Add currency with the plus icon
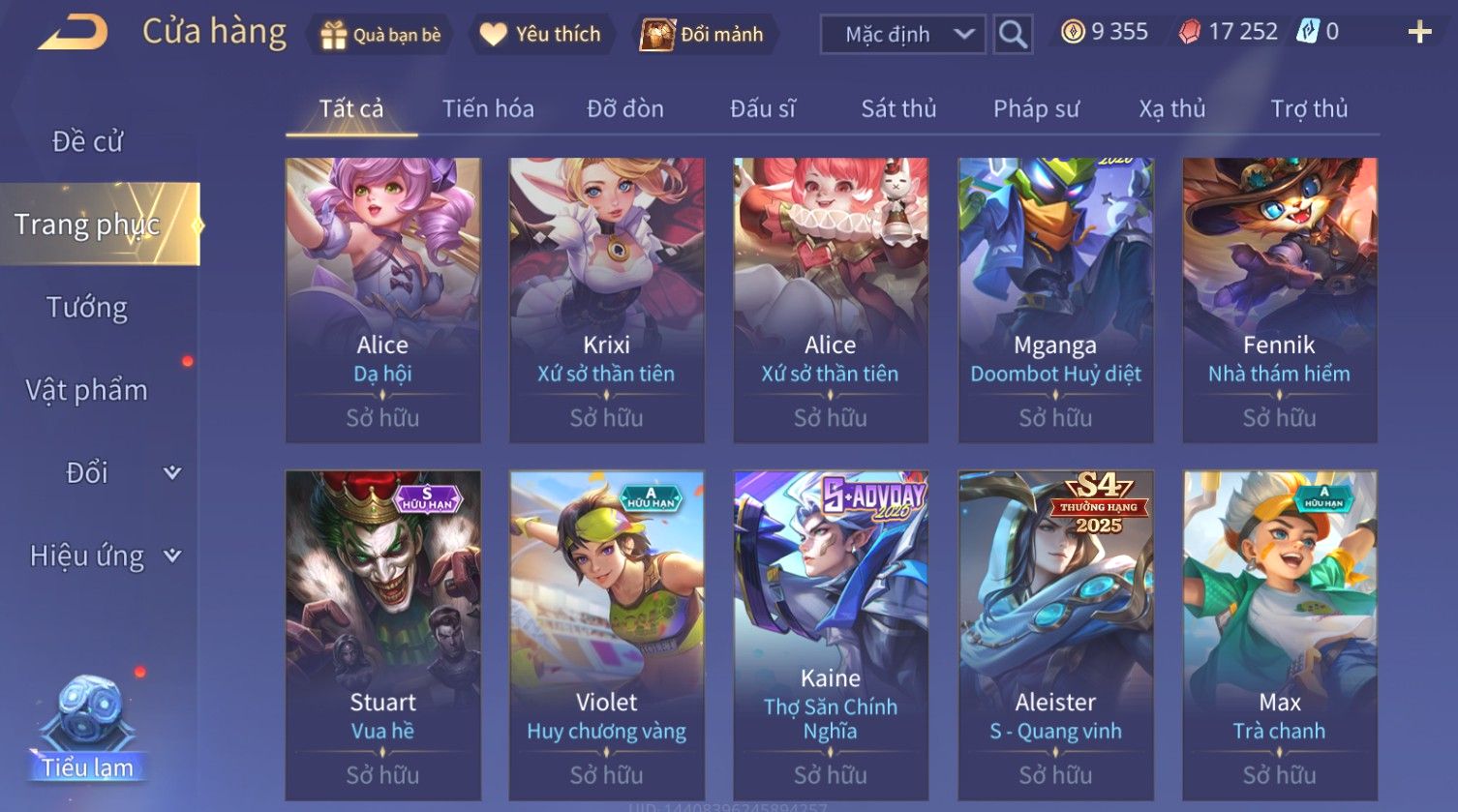 click(1419, 33)
